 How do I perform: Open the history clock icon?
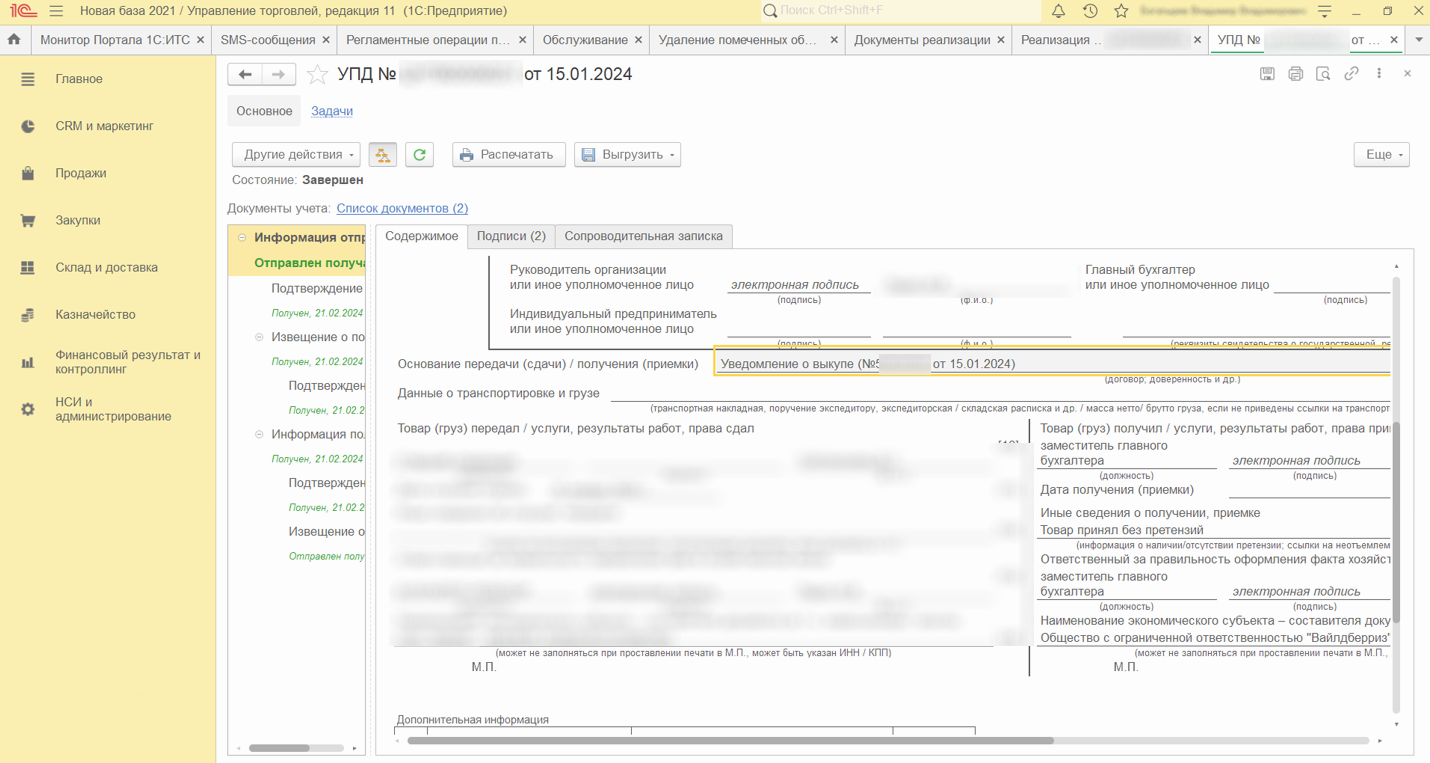coord(1090,11)
